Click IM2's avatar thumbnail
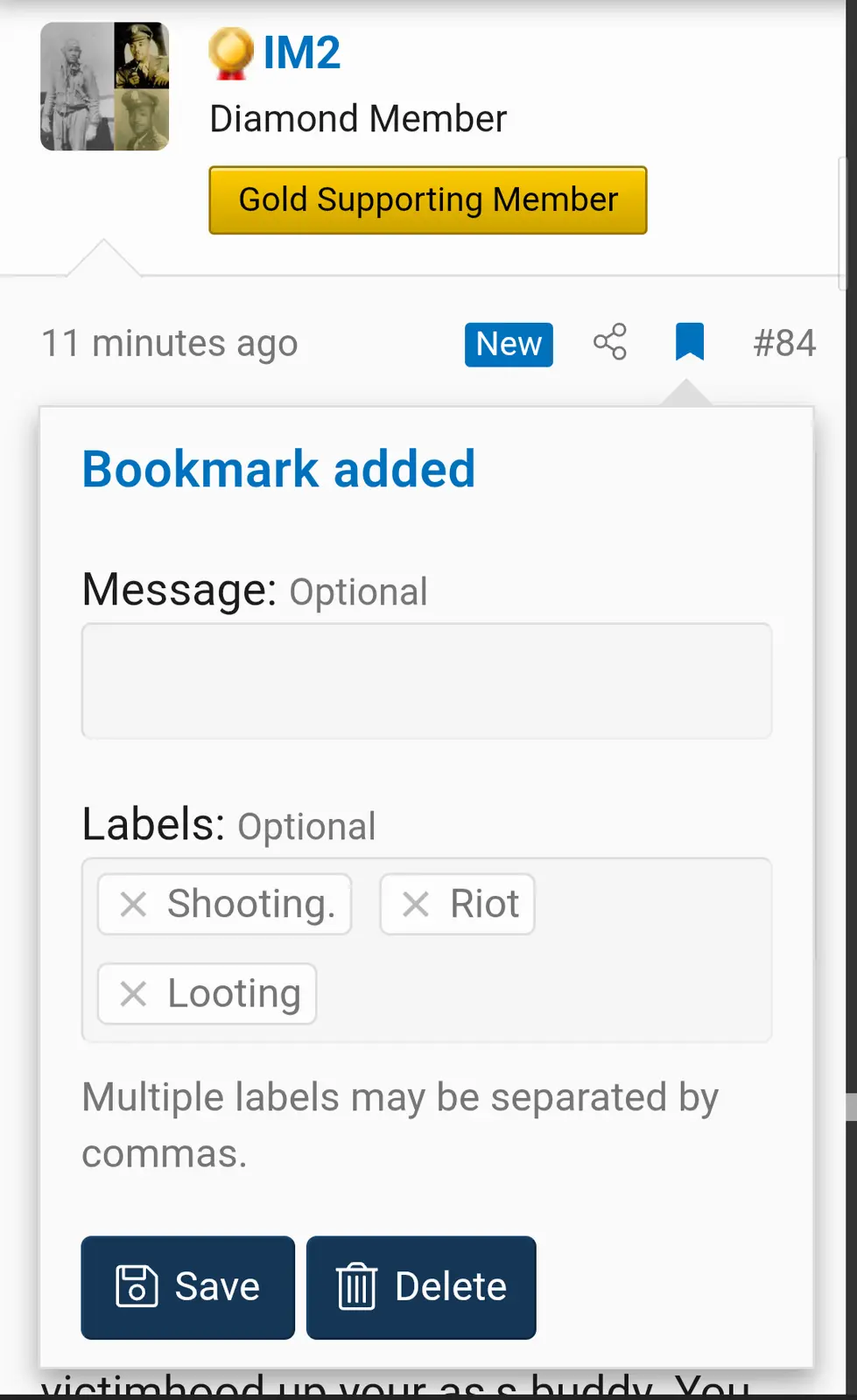Image resolution: width=857 pixels, height=1400 pixels. coord(104,87)
